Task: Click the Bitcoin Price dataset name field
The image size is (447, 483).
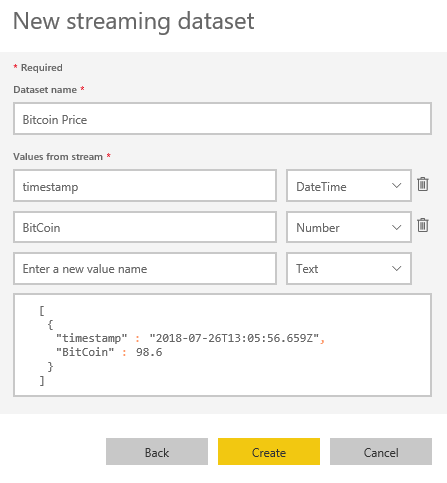Action: 222,119
